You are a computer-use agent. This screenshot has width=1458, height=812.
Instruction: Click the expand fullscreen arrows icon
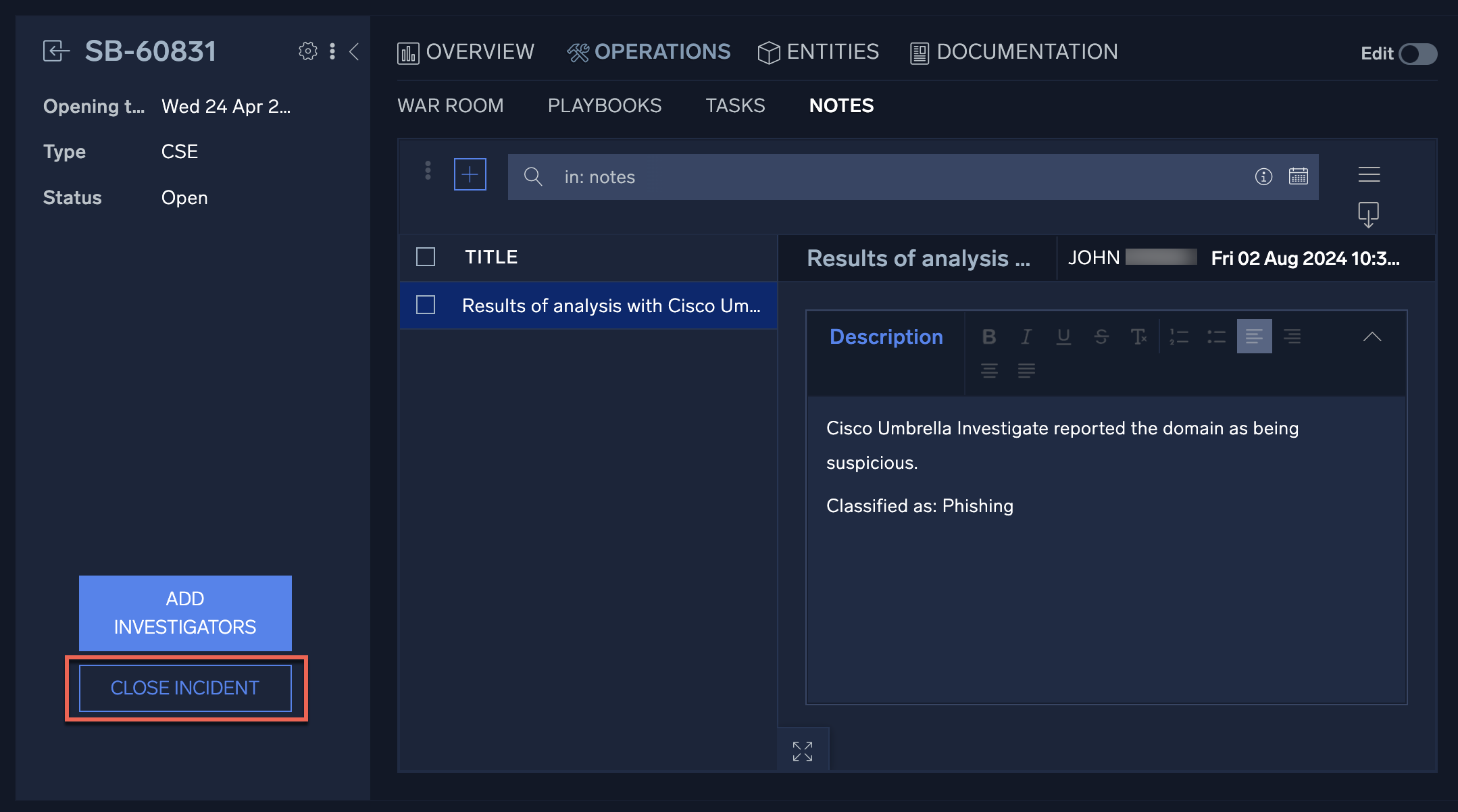(x=803, y=751)
